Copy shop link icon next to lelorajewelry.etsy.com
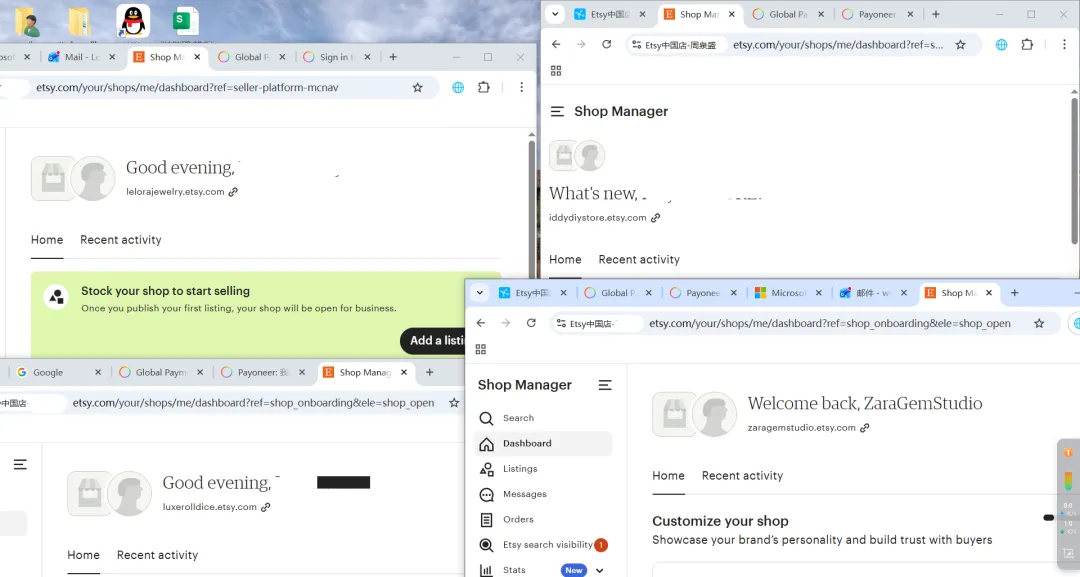 (x=233, y=192)
